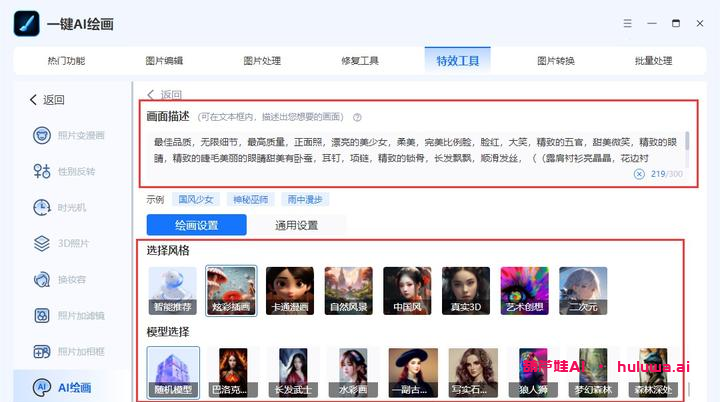The height and width of the screenshot is (402, 720).
Task: Select the 一副古... model thumbnail
Action: (x=413, y=373)
